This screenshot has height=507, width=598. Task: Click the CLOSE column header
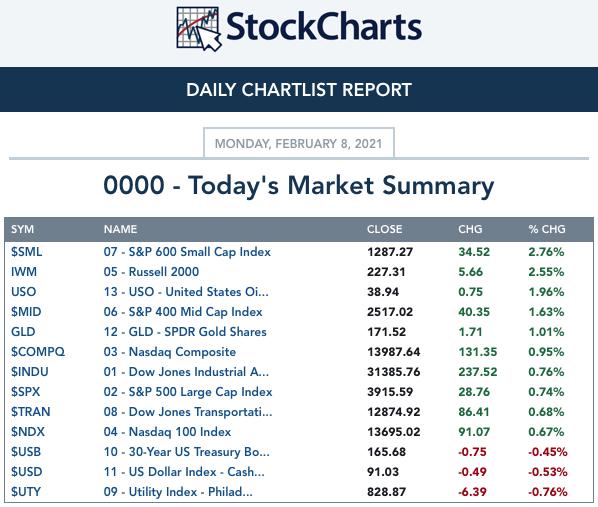[384, 229]
